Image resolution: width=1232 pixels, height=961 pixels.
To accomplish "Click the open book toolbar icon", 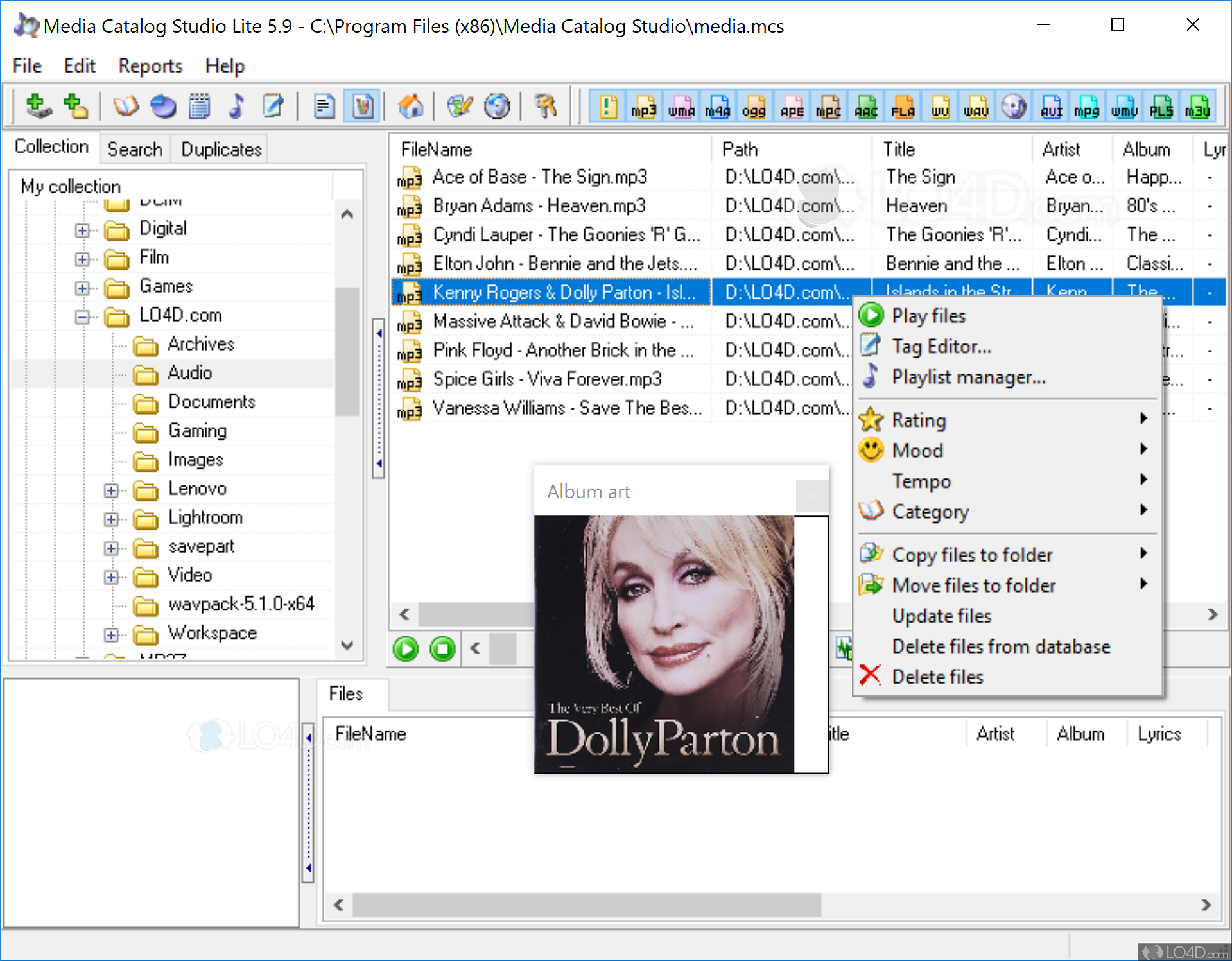I will [126, 107].
